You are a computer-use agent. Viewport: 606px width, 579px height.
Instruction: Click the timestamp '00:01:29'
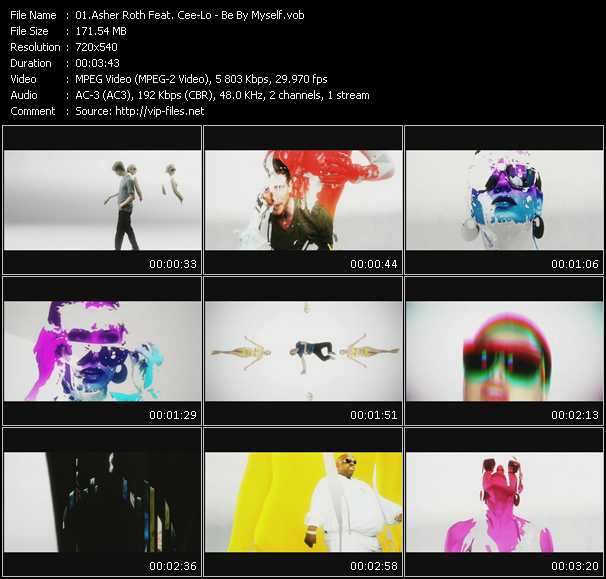click(x=173, y=415)
